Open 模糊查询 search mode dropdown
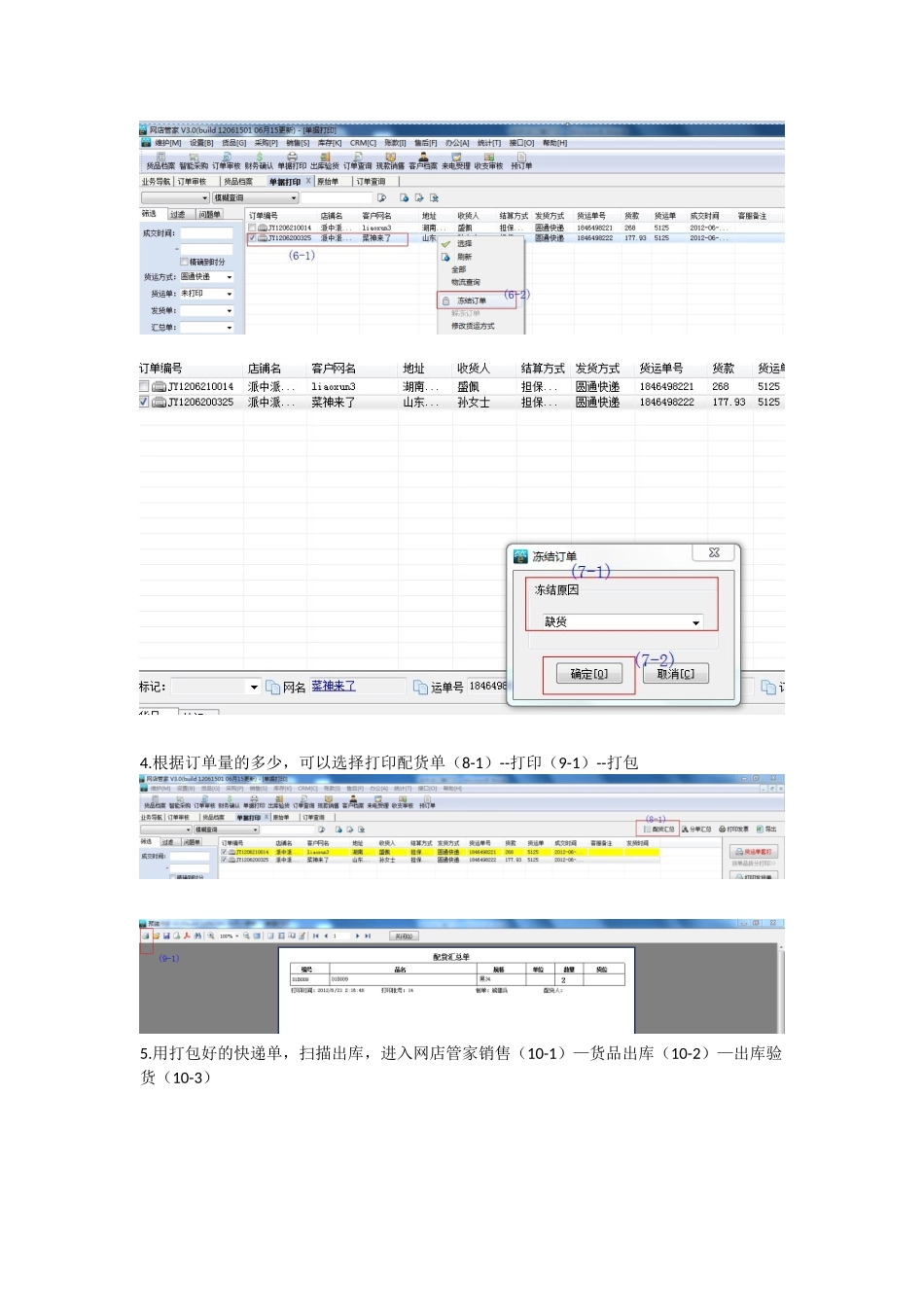The image size is (924, 1307). [x=255, y=197]
